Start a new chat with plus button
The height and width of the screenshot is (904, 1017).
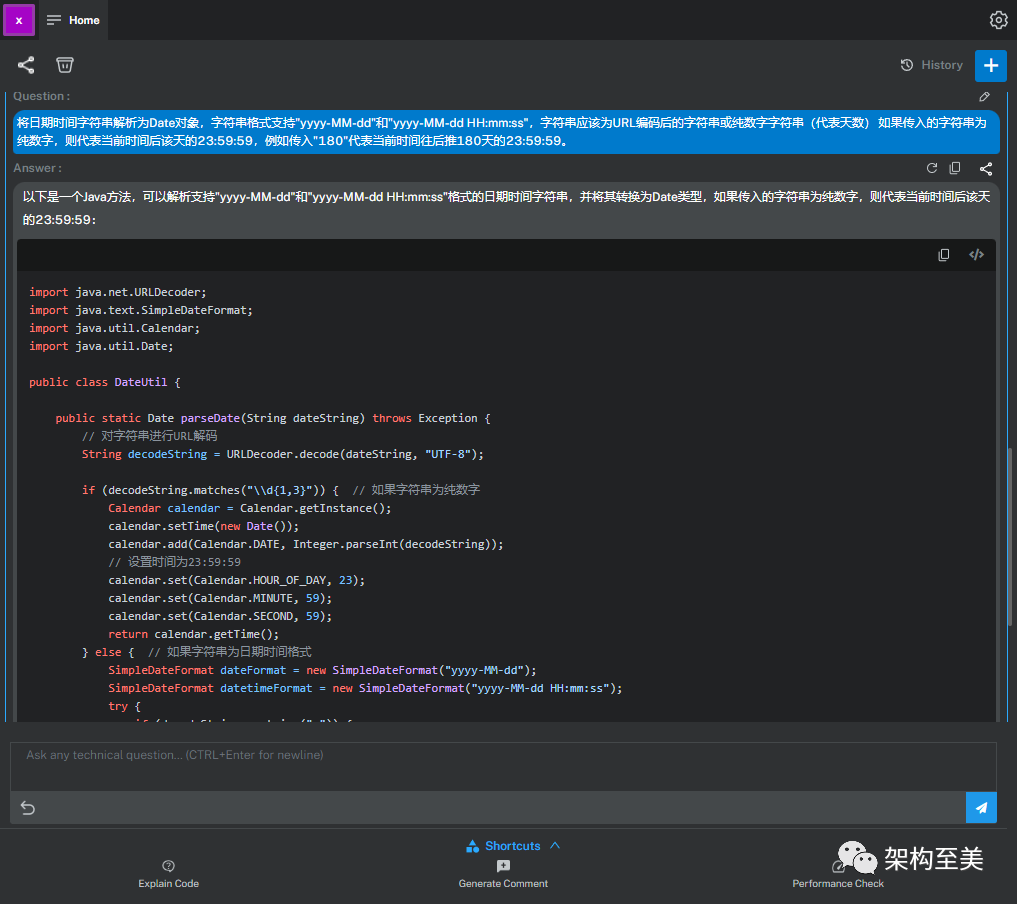pyautogui.click(x=990, y=65)
